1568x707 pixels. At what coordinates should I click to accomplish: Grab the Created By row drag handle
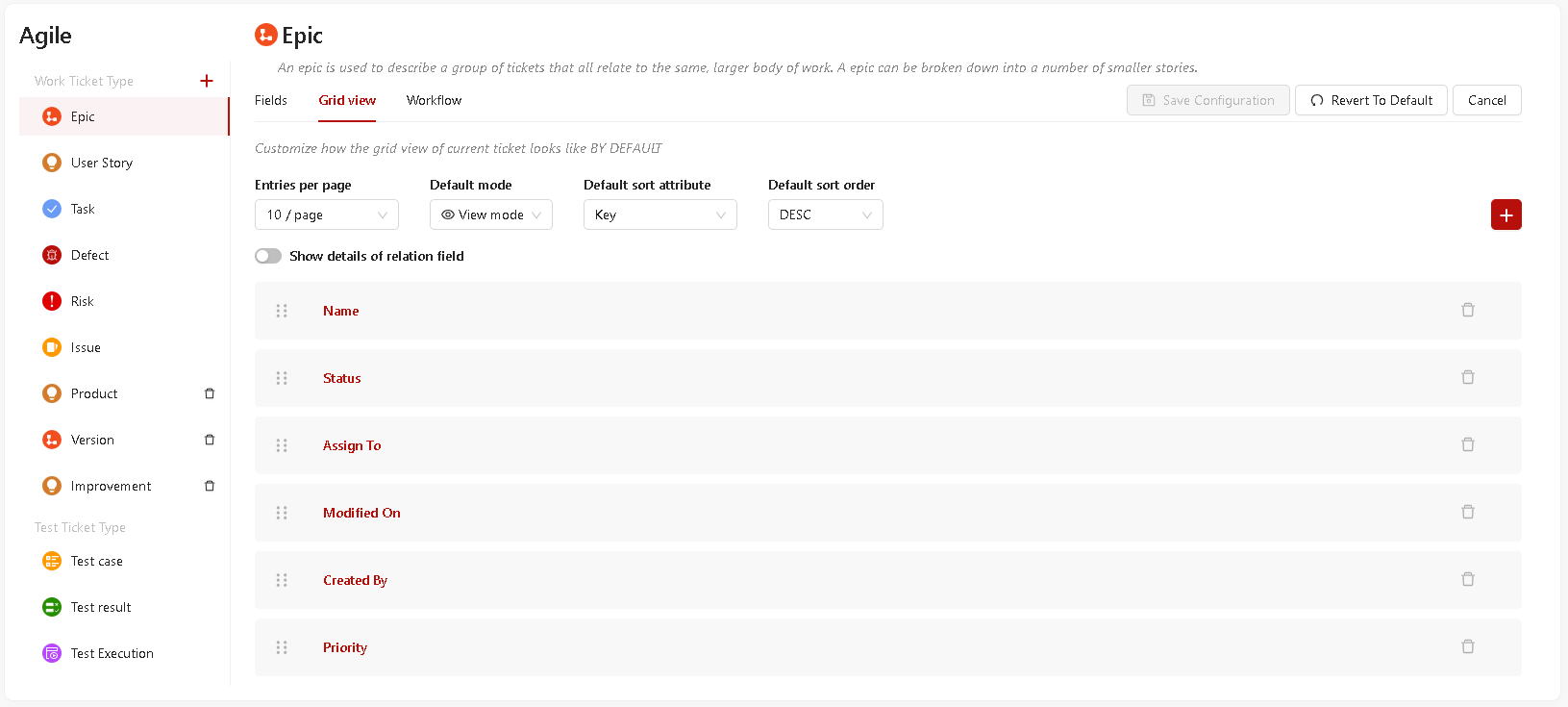(282, 580)
